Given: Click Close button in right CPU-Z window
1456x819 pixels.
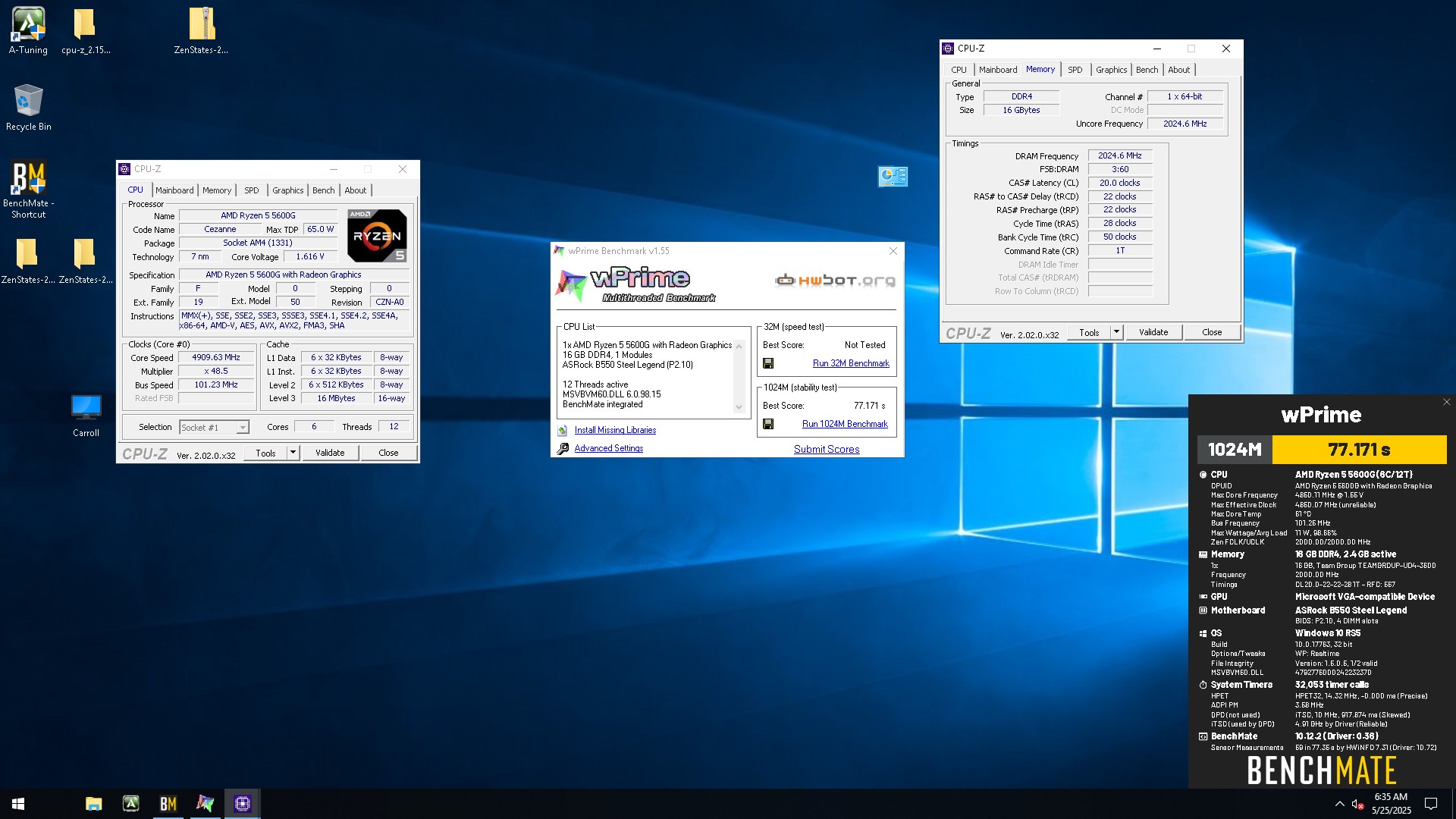Looking at the screenshot, I should click(x=1212, y=332).
